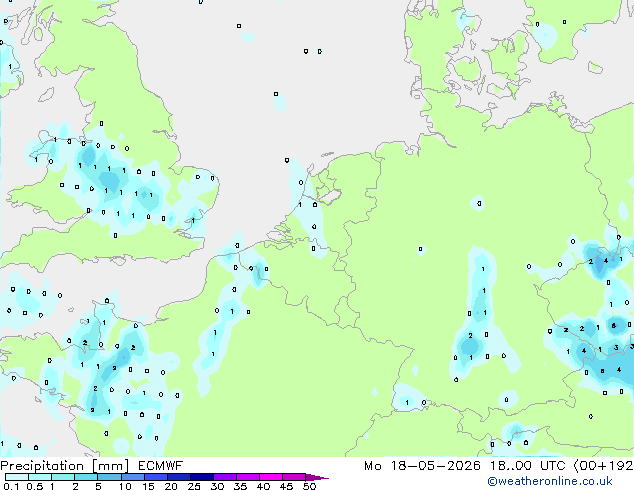The width and height of the screenshot is (634, 490).
Task: Open the weatheronline.co.uk link
Action: 550,481
